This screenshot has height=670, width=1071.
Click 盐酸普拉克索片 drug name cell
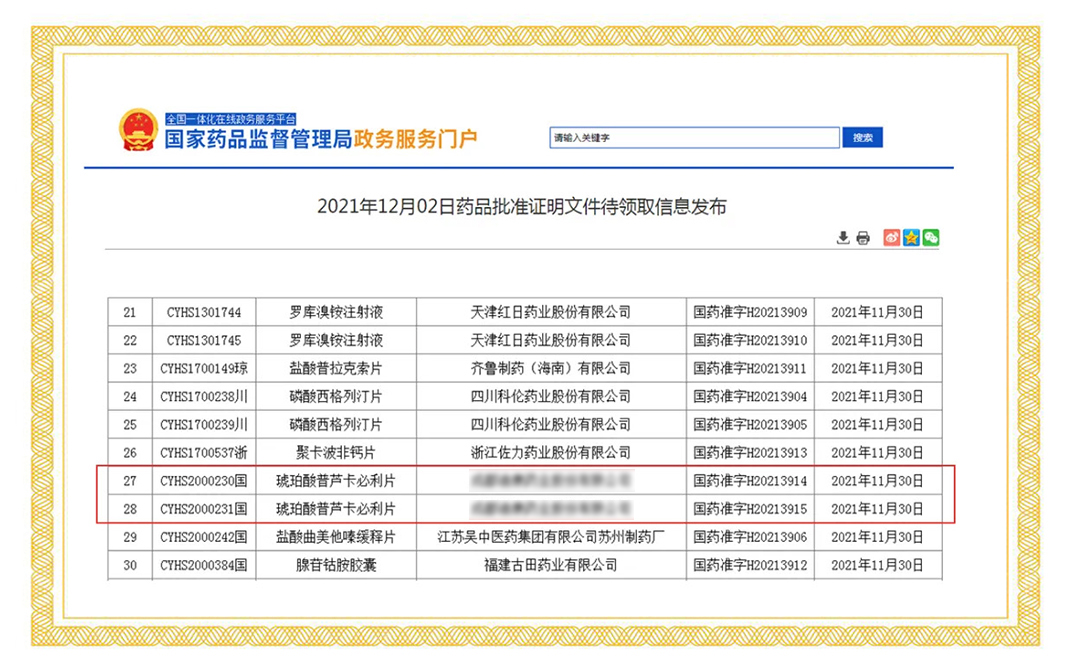pyautogui.click(x=336, y=368)
